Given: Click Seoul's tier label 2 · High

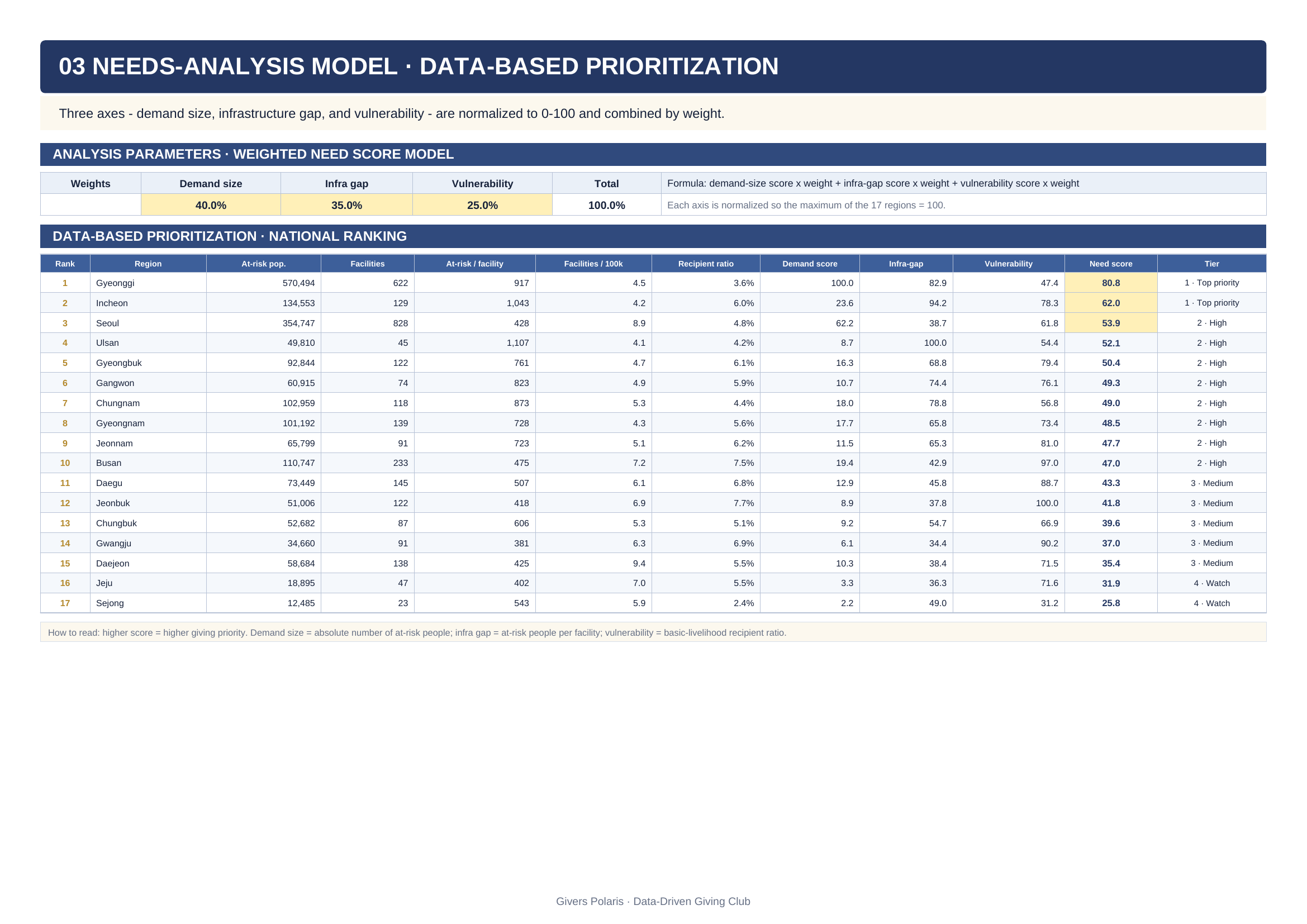Looking at the screenshot, I should [1211, 322].
